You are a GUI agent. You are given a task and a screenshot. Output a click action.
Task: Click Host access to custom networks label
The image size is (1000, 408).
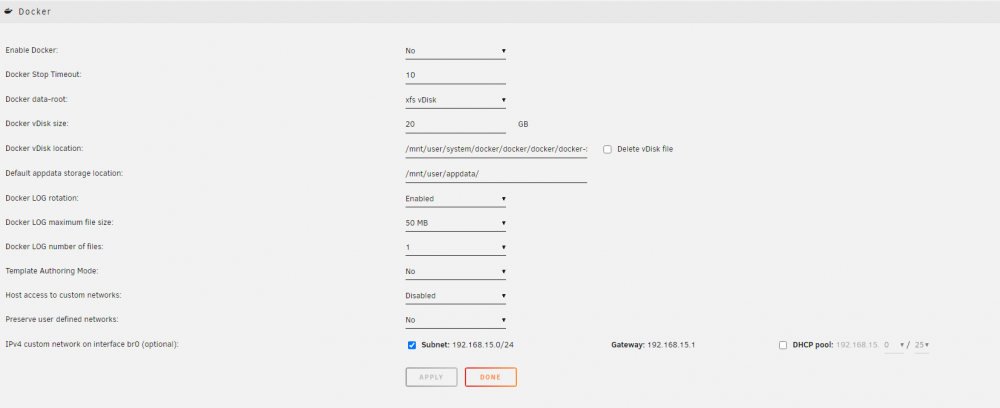click(64, 295)
